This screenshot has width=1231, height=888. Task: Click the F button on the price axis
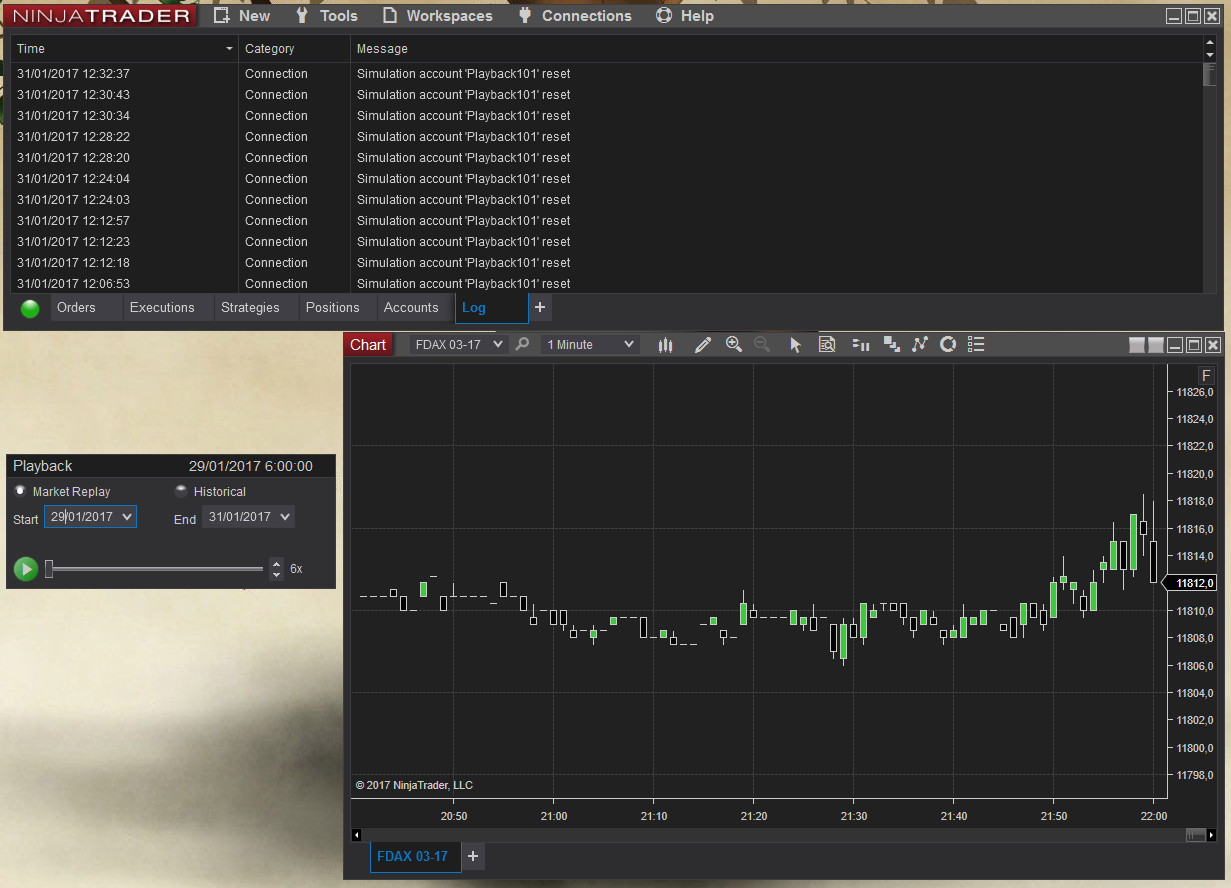point(1206,376)
